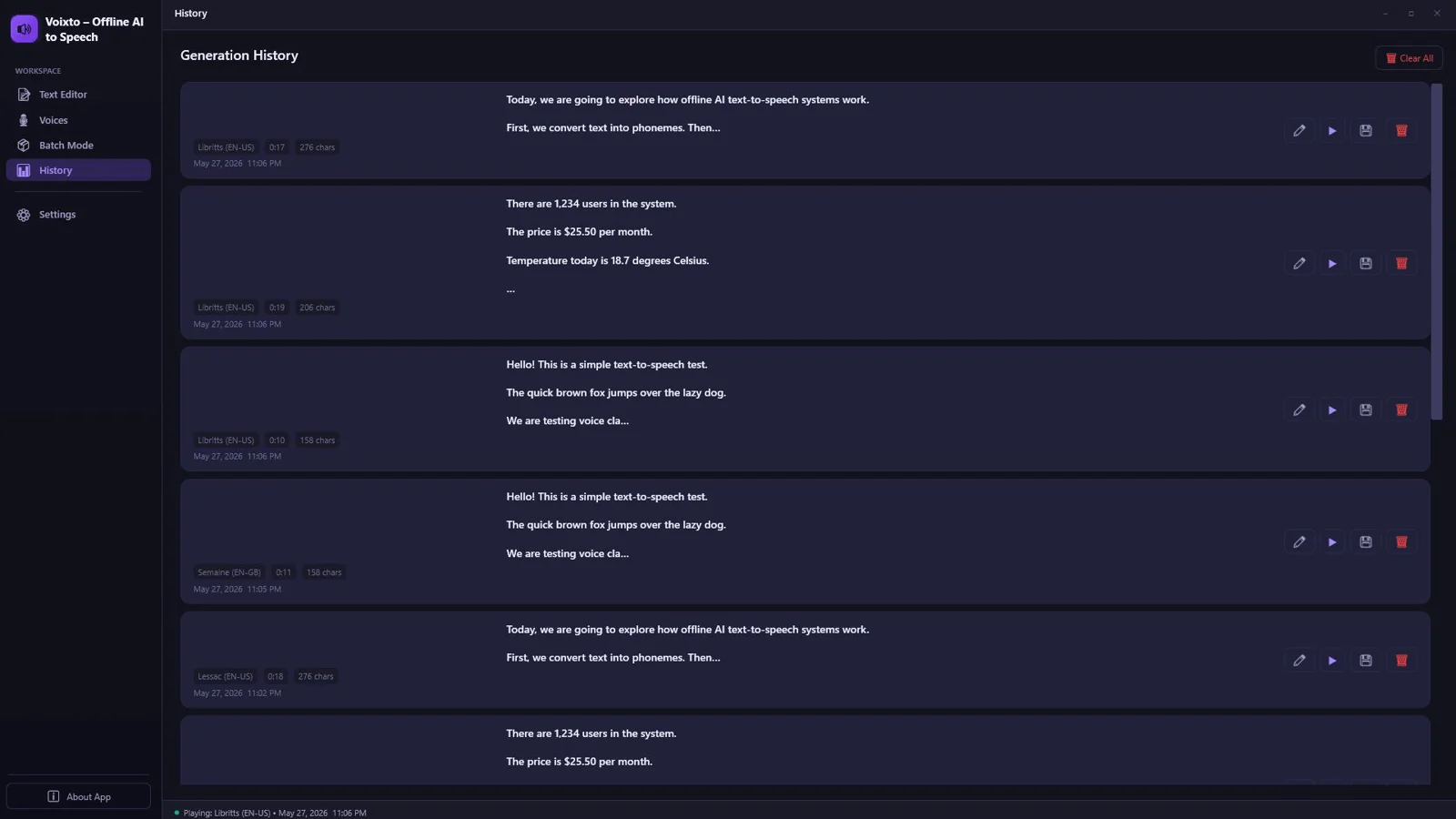Click the history list vertical scrollbar
This screenshot has height=819, width=1456.
(1437, 252)
